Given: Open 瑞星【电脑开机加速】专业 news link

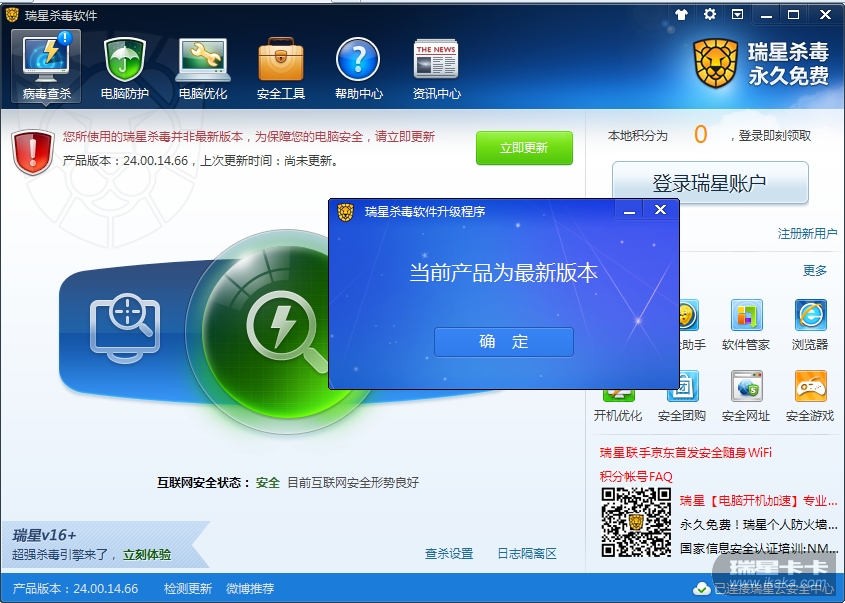Looking at the screenshot, I should pyautogui.click(x=758, y=501).
